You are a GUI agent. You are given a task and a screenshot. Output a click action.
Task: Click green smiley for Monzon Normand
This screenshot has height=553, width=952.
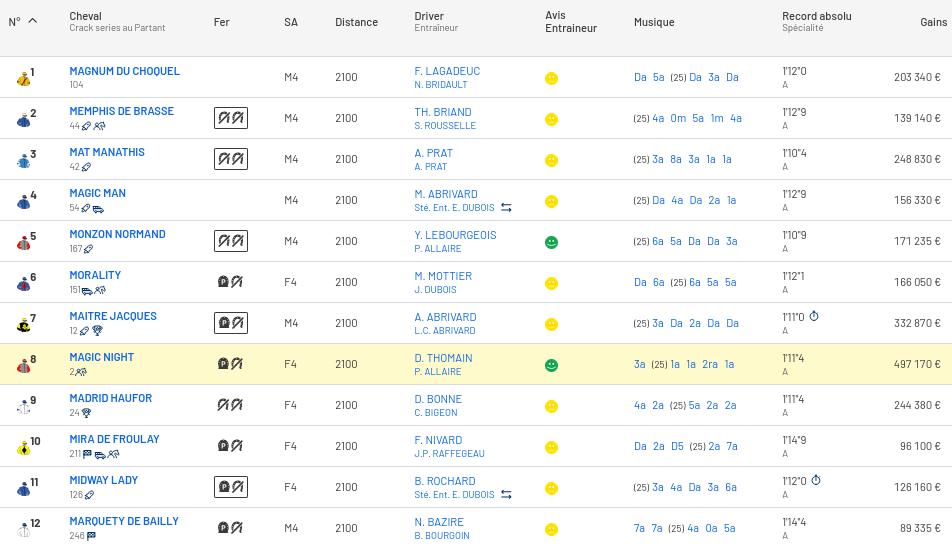point(551,242)
